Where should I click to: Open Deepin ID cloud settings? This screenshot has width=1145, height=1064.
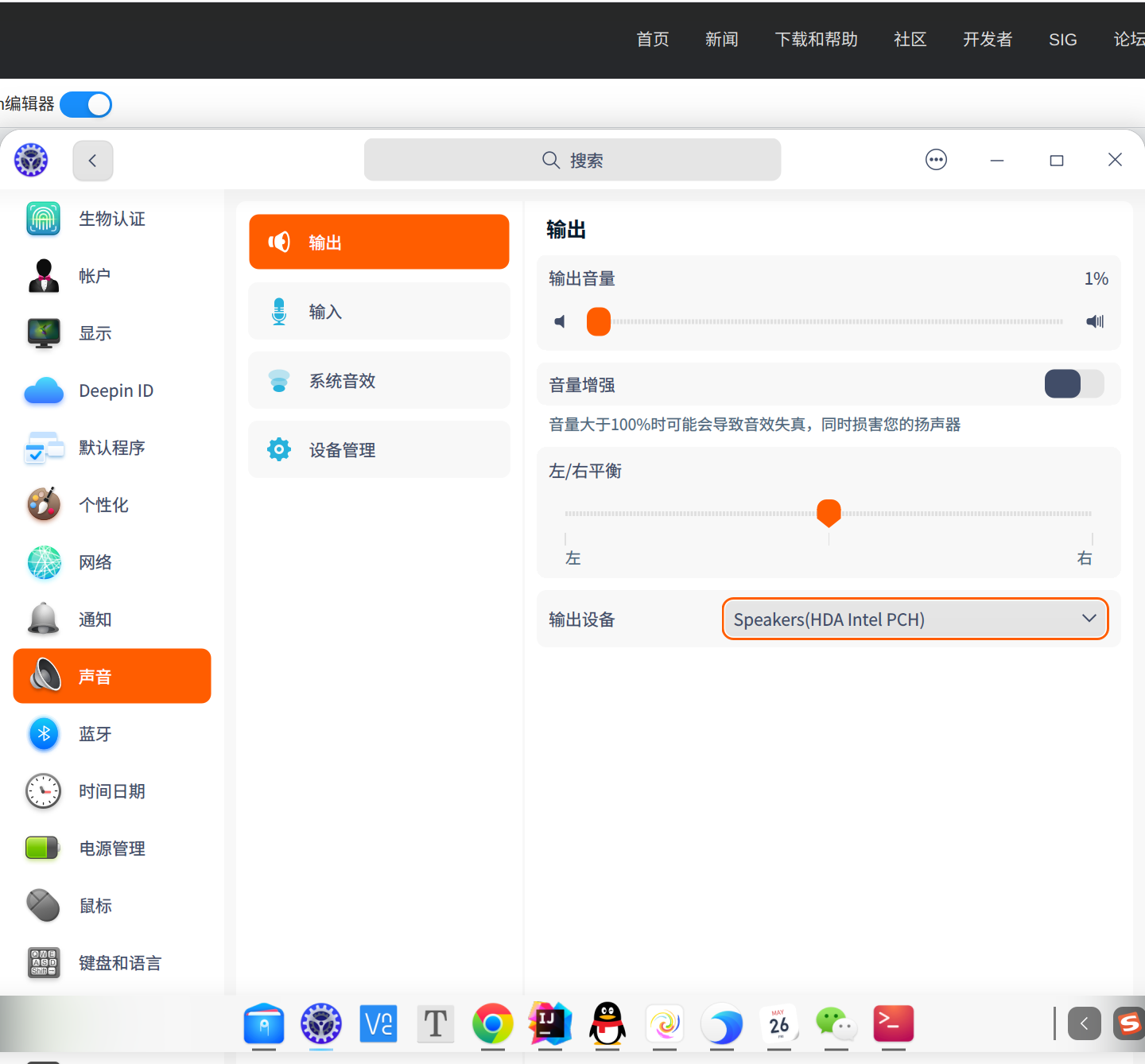(x=112, y=390)
